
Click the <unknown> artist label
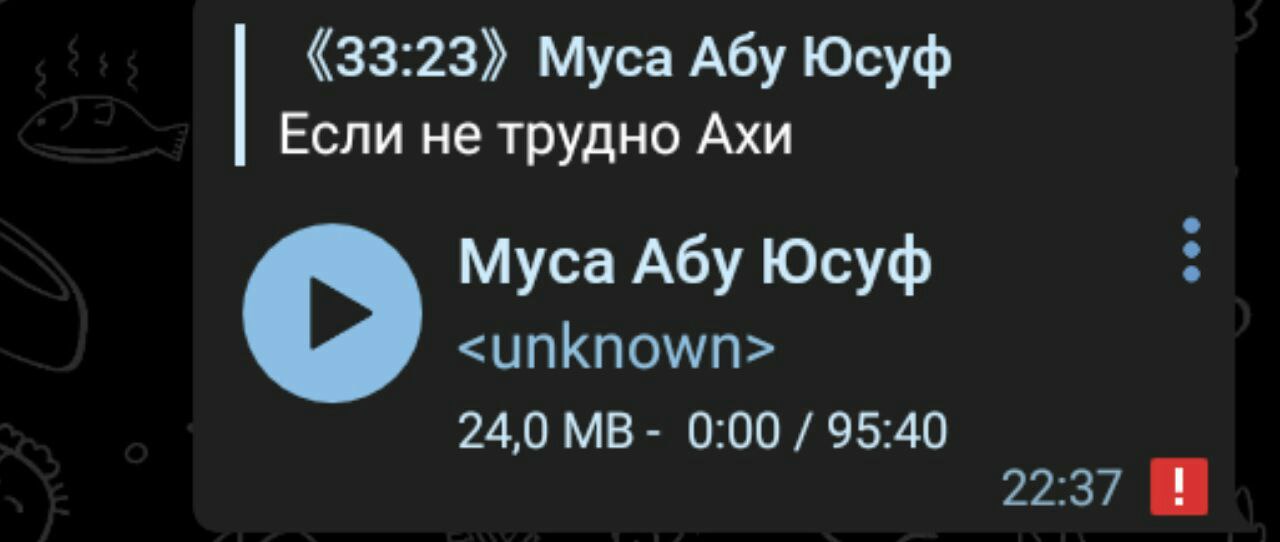(616, 350)
